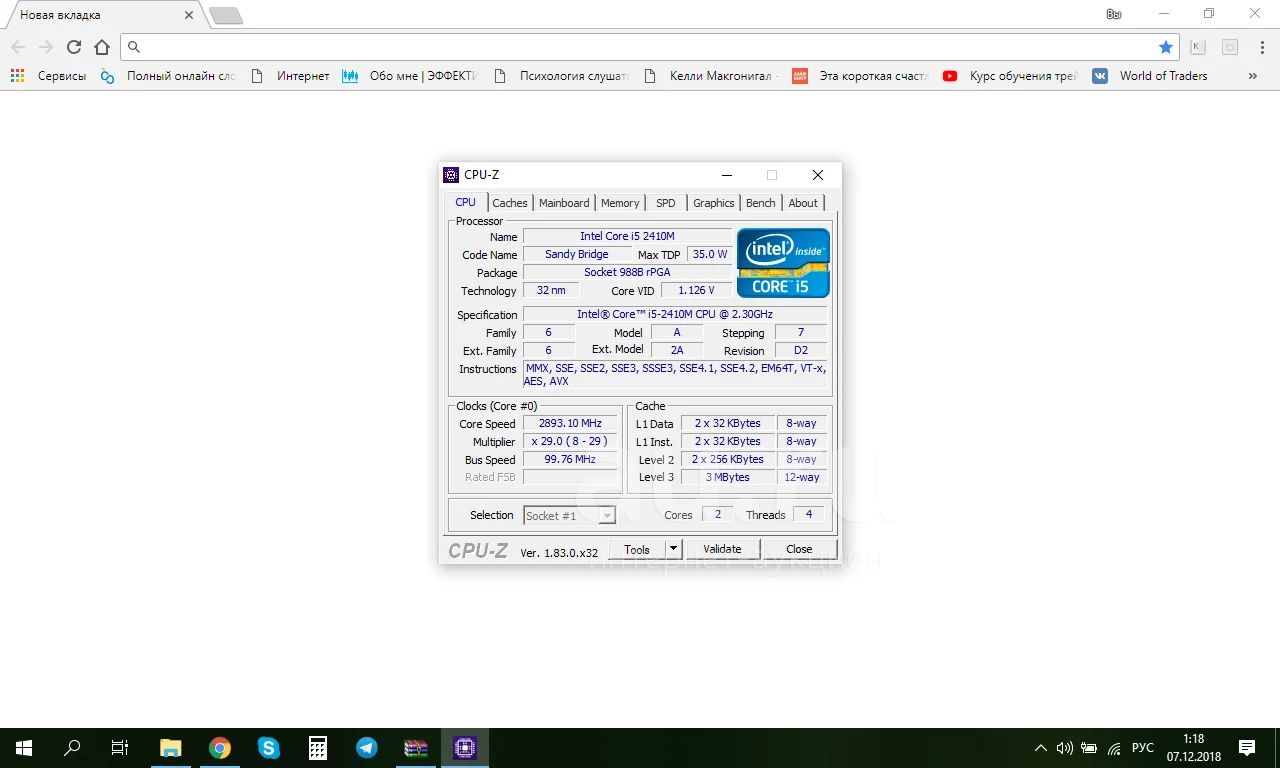Click the Socket 988B rPGA package value
Image resolution: width=1280 pixels, height=768 pixels.
pos(627,273)
